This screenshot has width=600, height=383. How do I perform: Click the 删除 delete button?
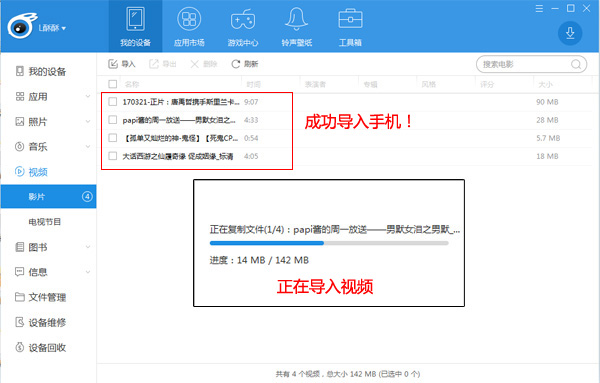click(204, 64)
